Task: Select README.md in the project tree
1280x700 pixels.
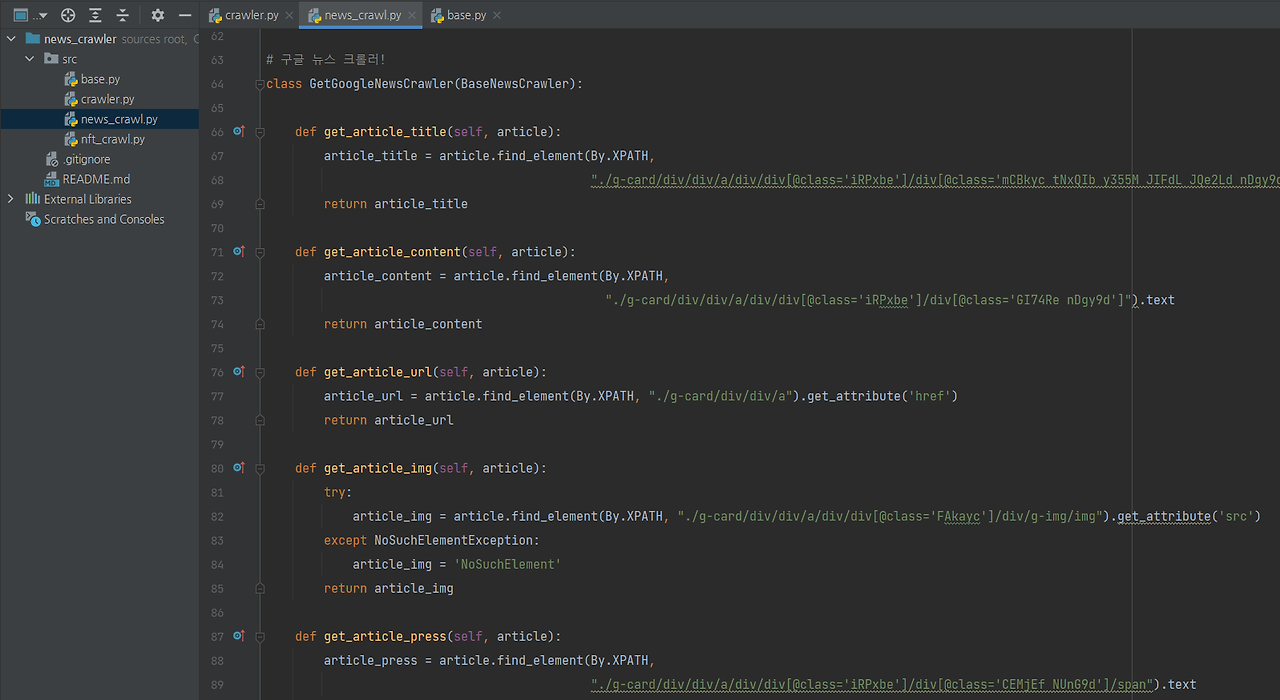Action: (x=96, y=179)
